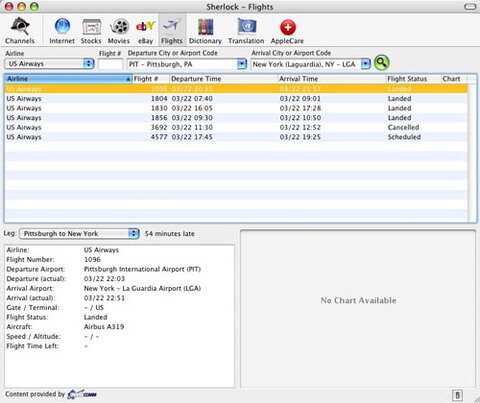Open the Internet channel
This screenshot has width=480, height=403.
62,31
